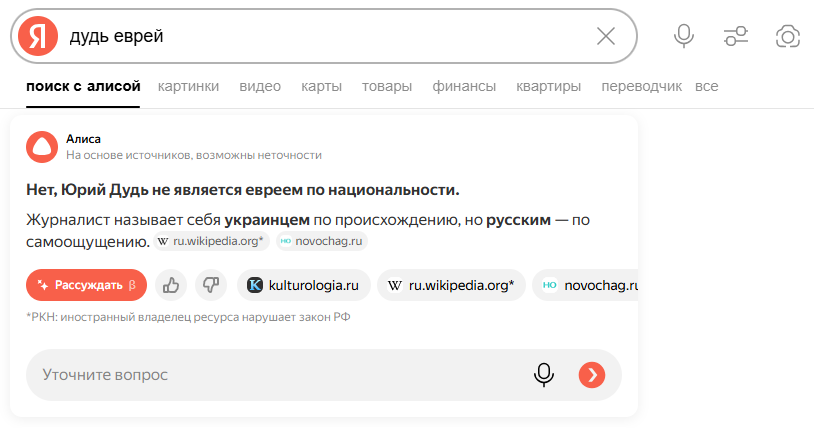Screen dimensions: 814x428
Task: Click the microphone in the Уточните вопрос field
Action: [544, 374]
